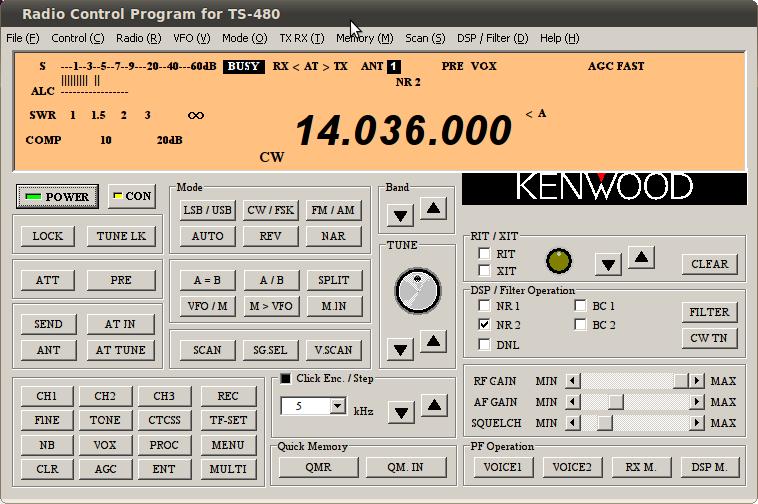Image resolution: width=758 pixels, height=504 pixels.
Task: Click the CW / FSK mode button
Action: pyautogui.click(x=270, y=210)
